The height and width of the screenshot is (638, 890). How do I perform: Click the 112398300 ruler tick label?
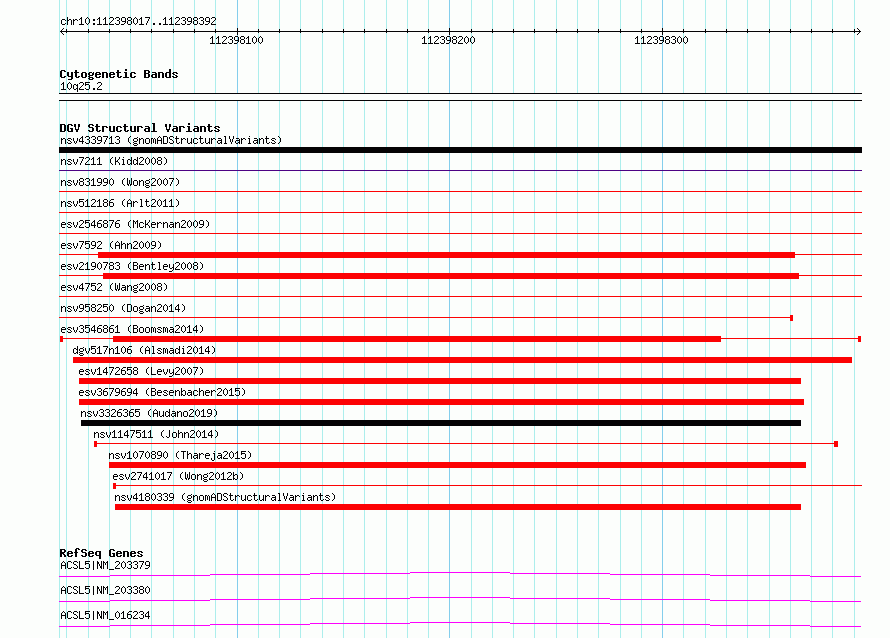[x=661, y=40]
